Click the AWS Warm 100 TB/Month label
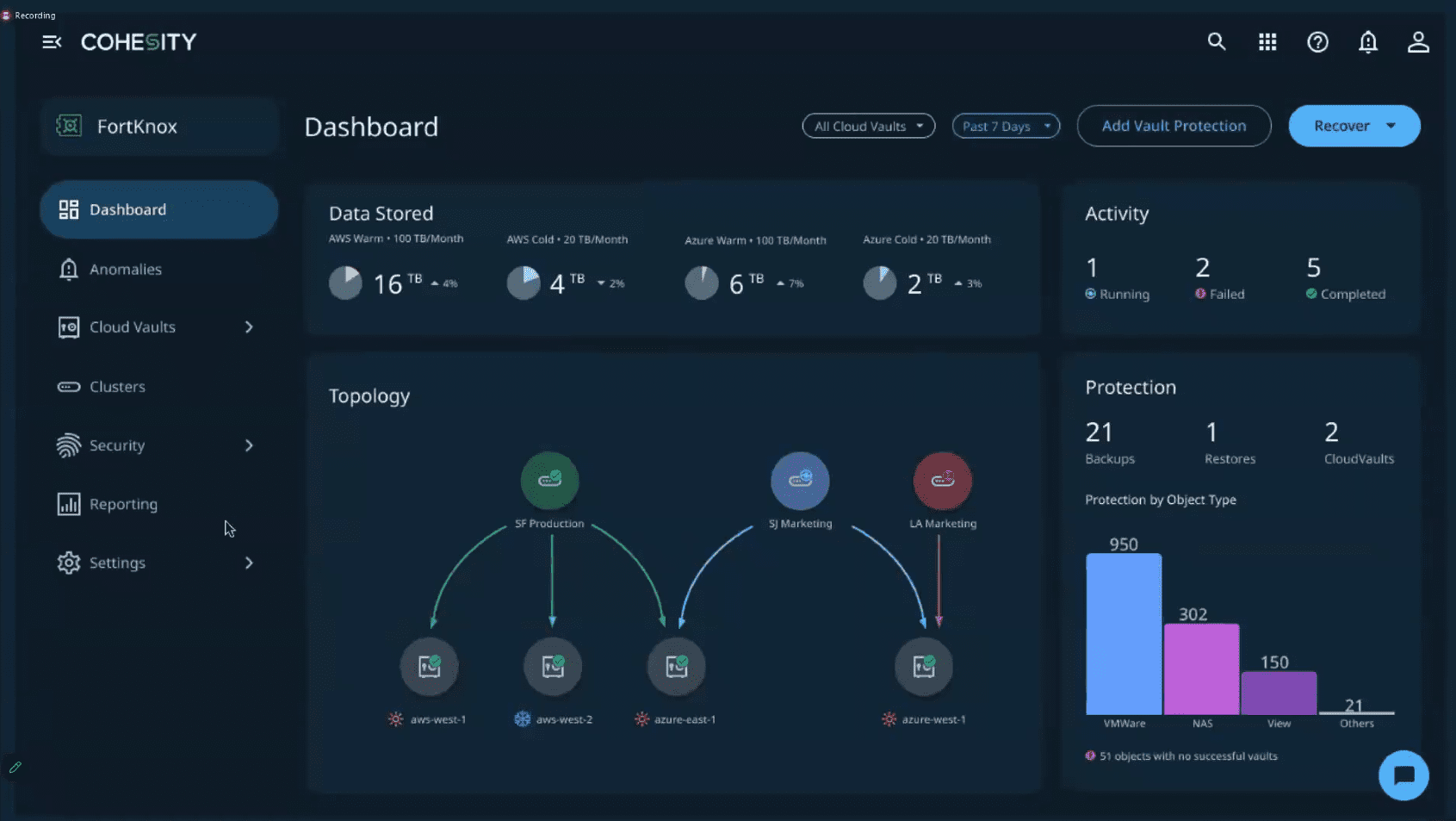This screenshot has height=821, width=1456. click(396, 239)
